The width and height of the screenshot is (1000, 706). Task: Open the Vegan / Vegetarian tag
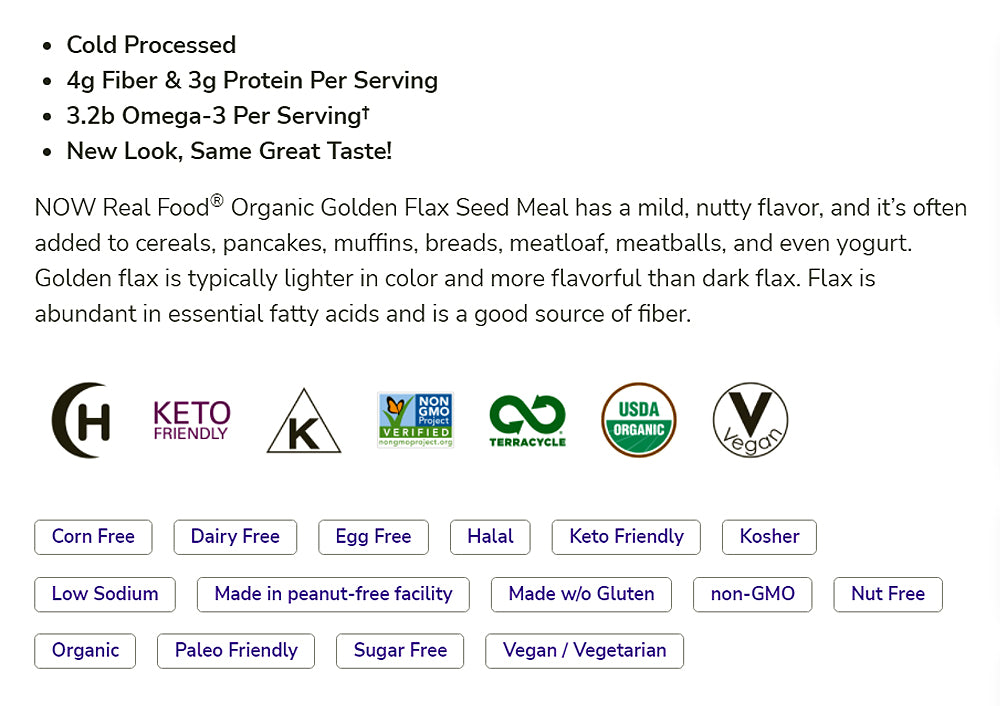click(x=584, y=651)
